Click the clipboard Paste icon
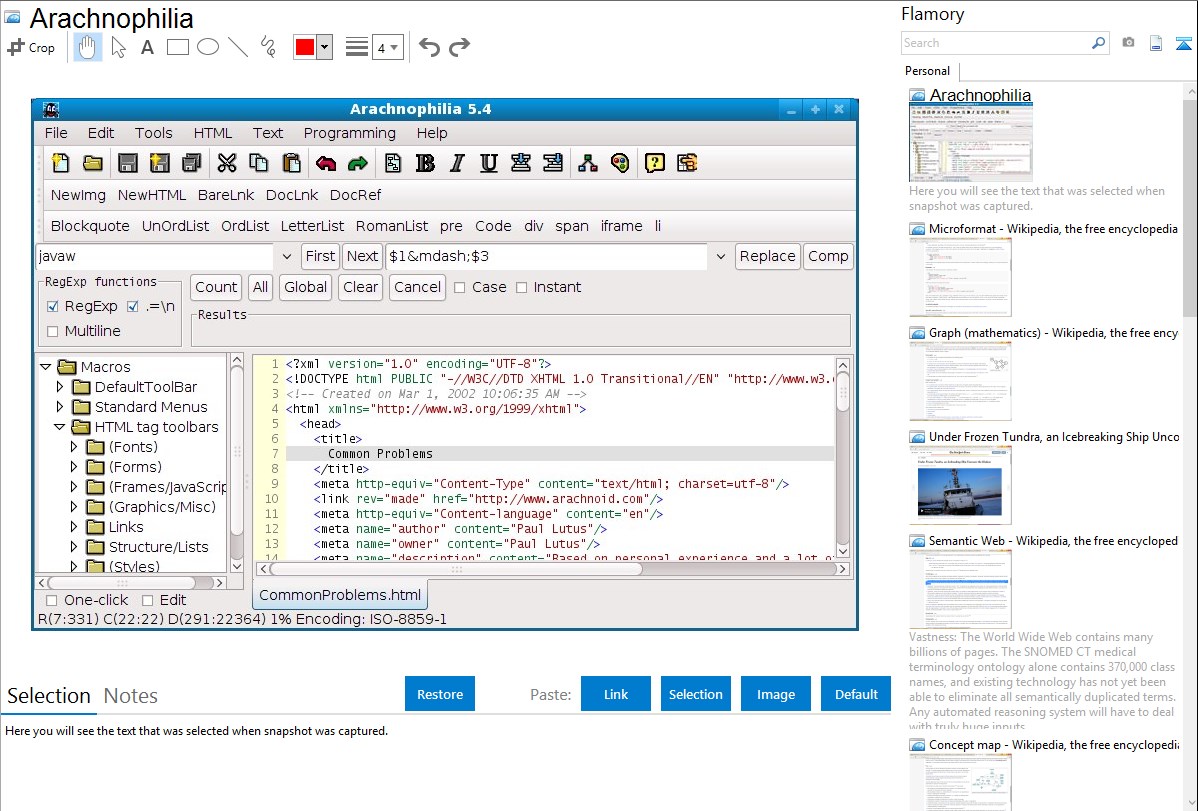The width and height of the screenshot is (1198, 811). tap(291, 163)
